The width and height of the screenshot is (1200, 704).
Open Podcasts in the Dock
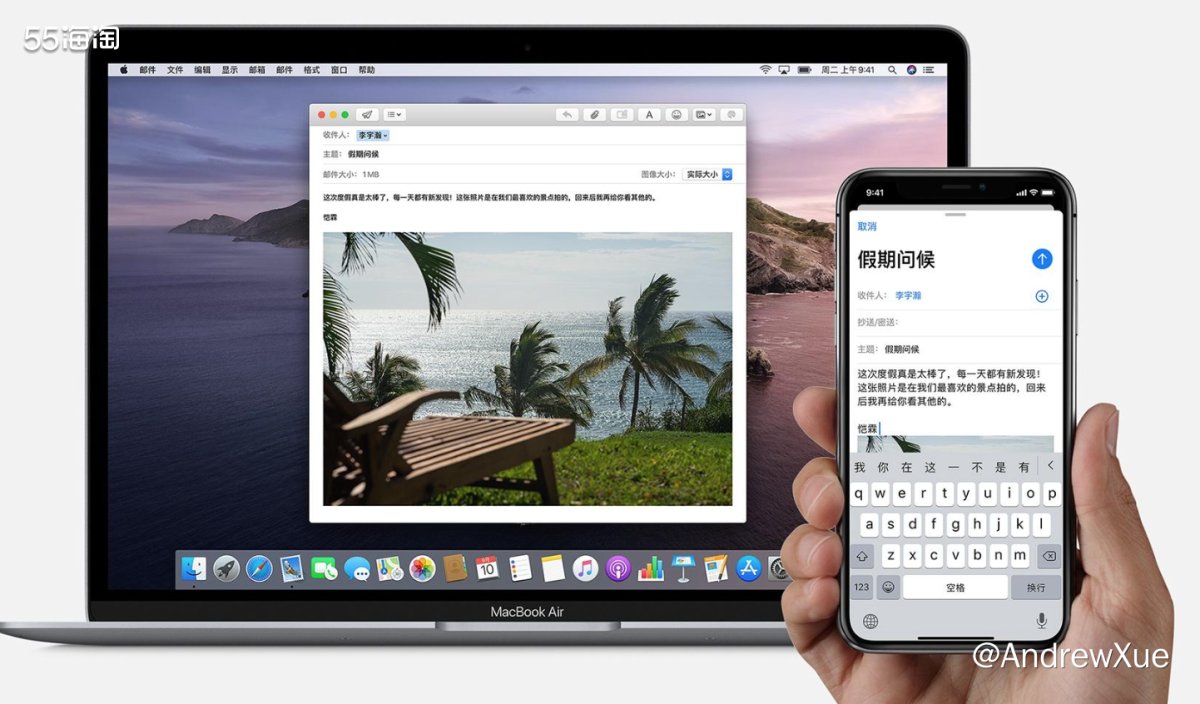(618, 569)
